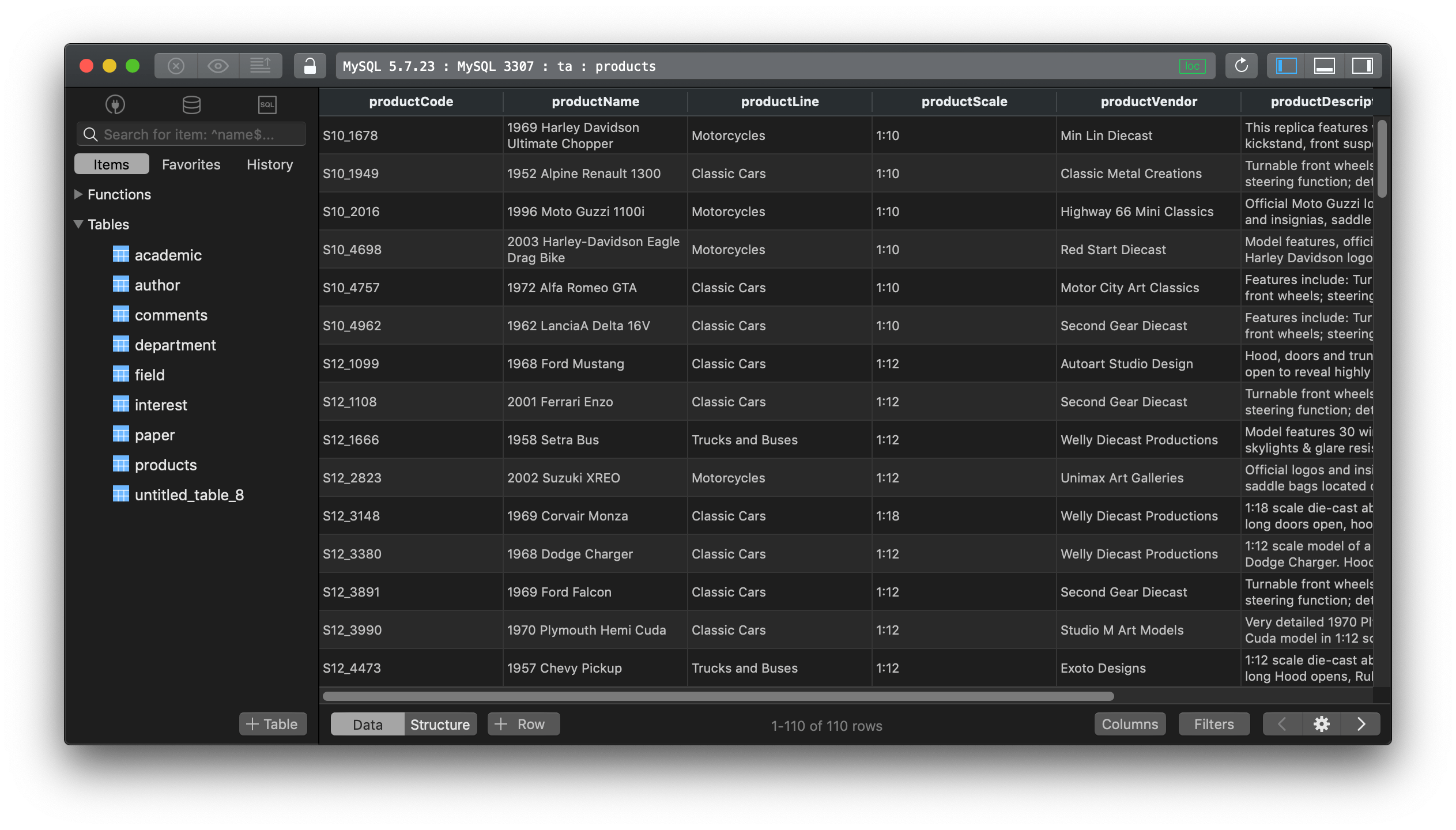Go to next page arrow
The height and width of the screenshot is (830, 1456).
click(1361, 724)
